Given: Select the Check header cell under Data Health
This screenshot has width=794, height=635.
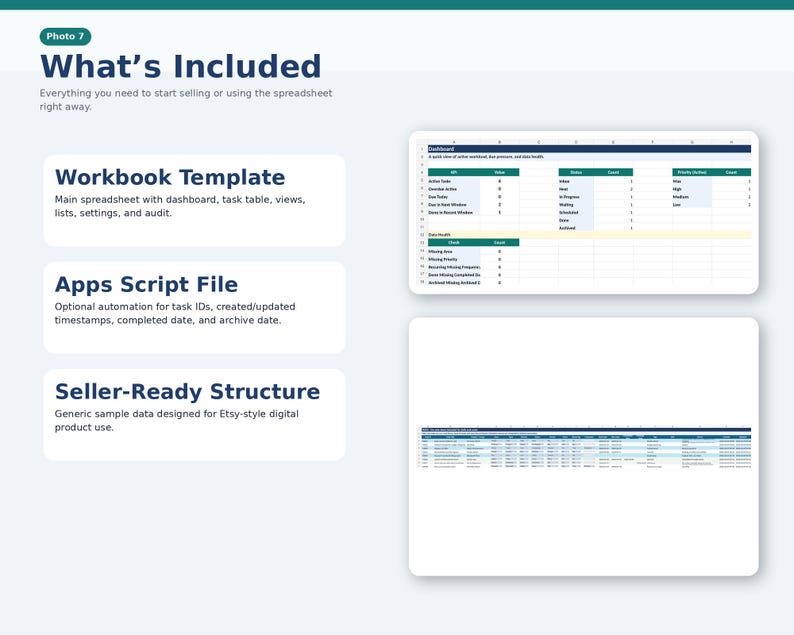Looking at the screenshot, I should tap(454, 243).
